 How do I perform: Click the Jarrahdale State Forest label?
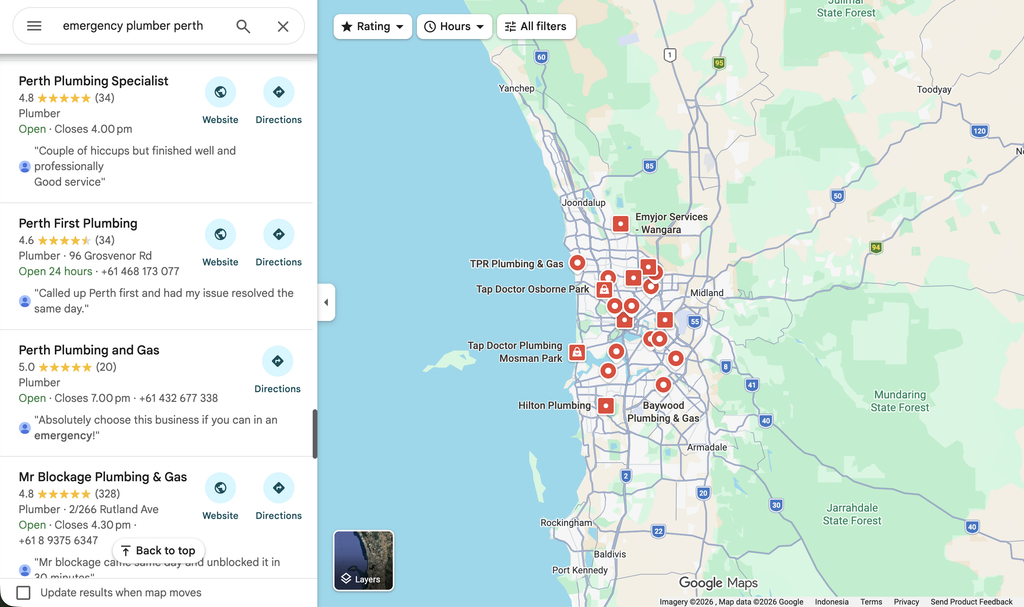point(852,514)
